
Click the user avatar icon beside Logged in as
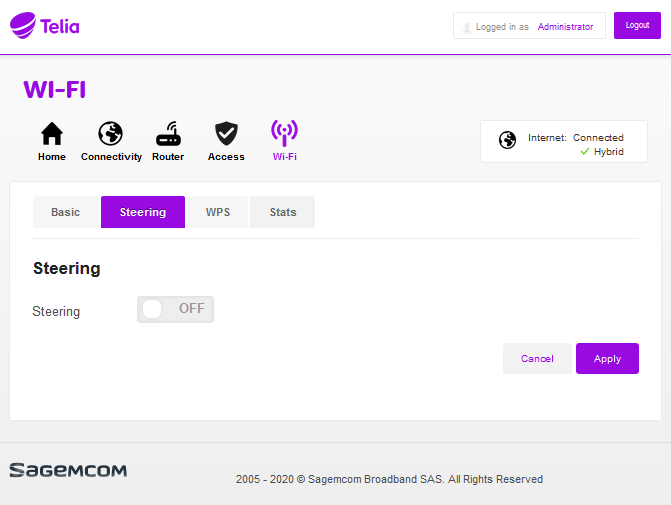(467, 27)
